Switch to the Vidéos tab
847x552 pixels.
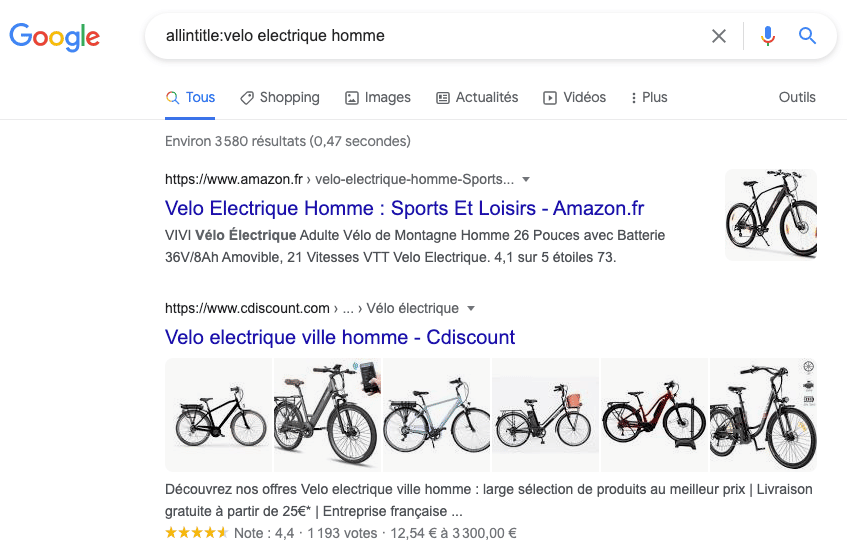574,98
